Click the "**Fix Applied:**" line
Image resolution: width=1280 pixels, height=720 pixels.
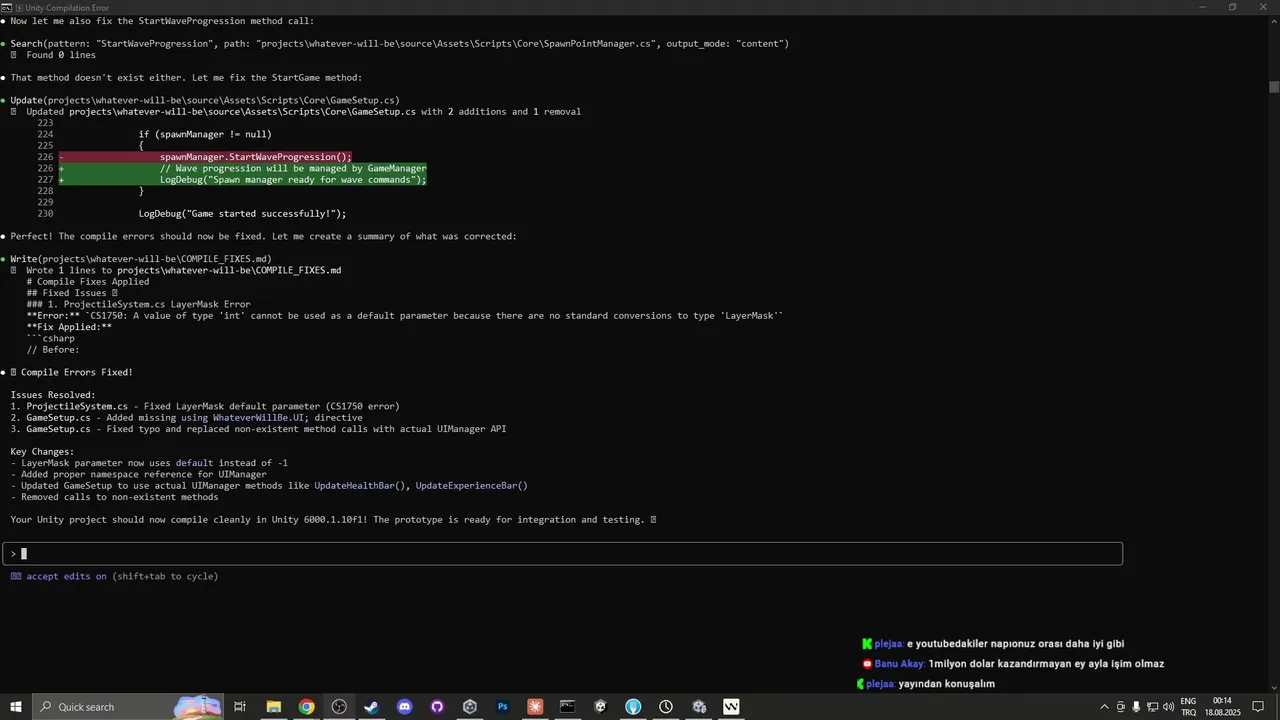coord(69,327)
